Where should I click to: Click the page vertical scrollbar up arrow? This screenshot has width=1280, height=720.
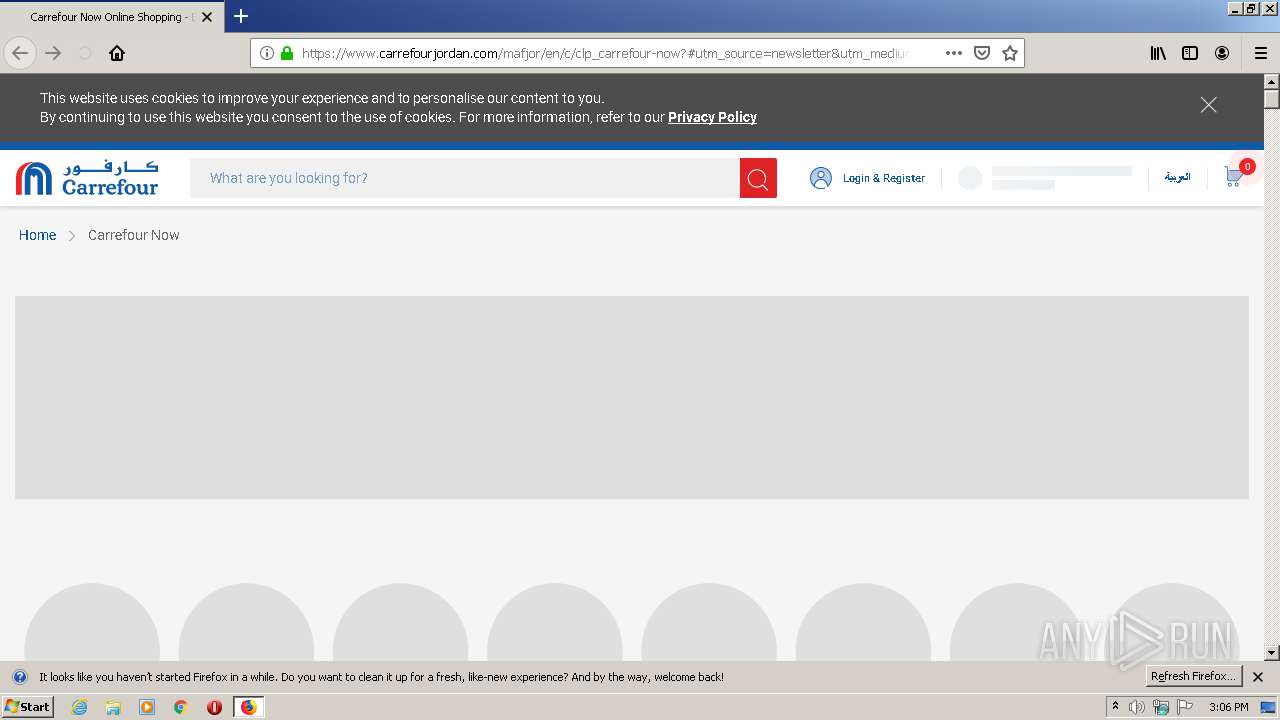click(1272, 81)
